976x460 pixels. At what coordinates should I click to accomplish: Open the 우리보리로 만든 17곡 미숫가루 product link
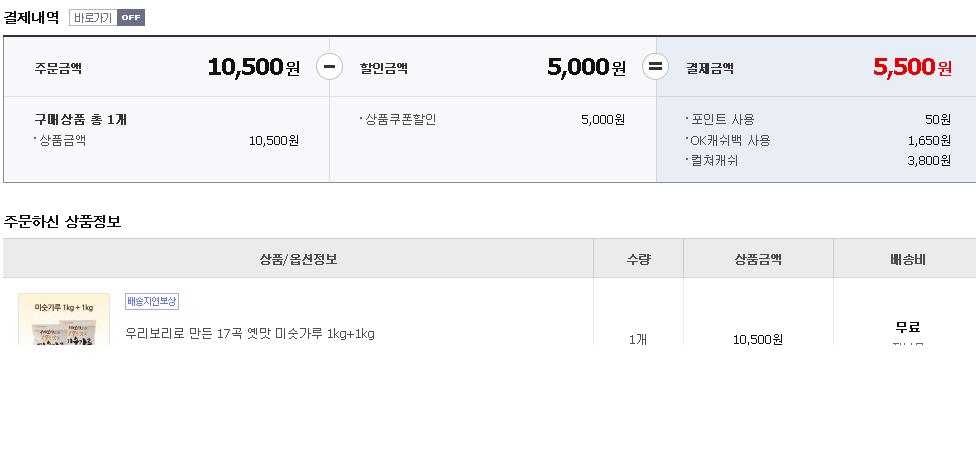point(250,333)
